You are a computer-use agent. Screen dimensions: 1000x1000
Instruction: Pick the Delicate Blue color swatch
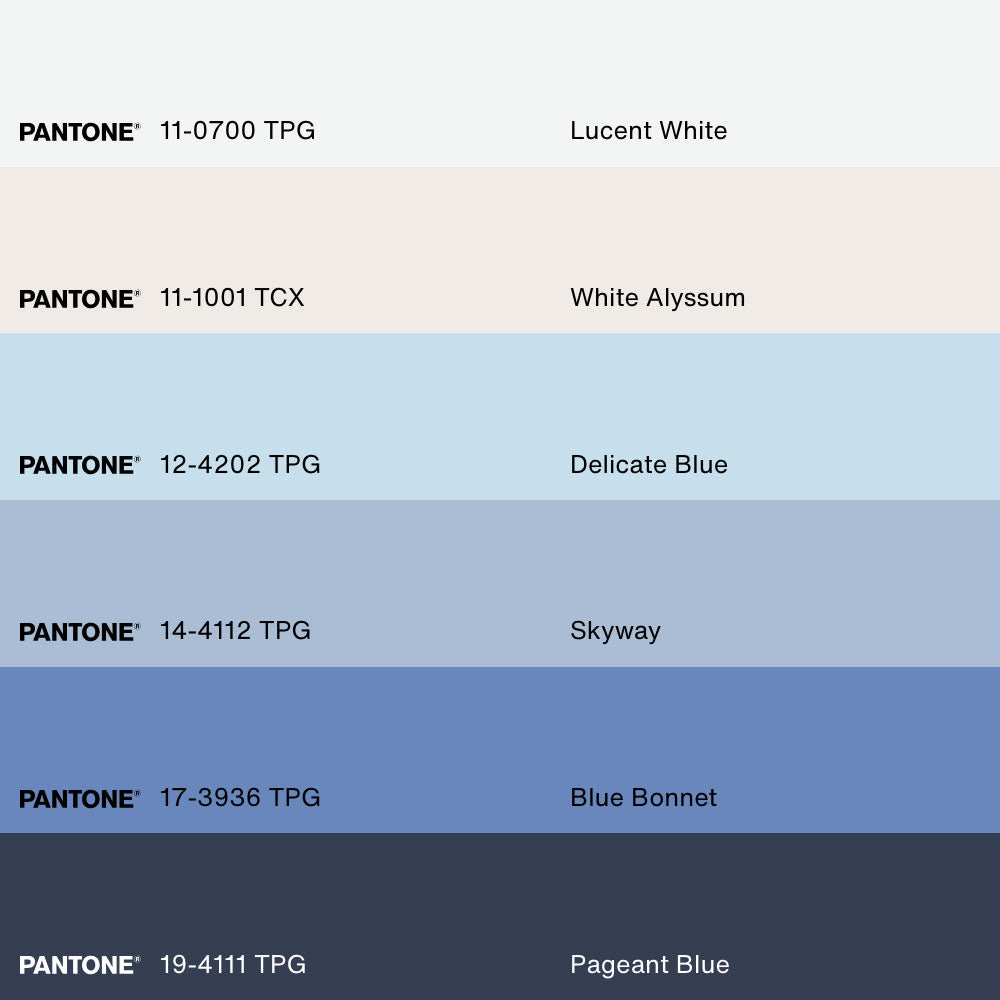500,392
